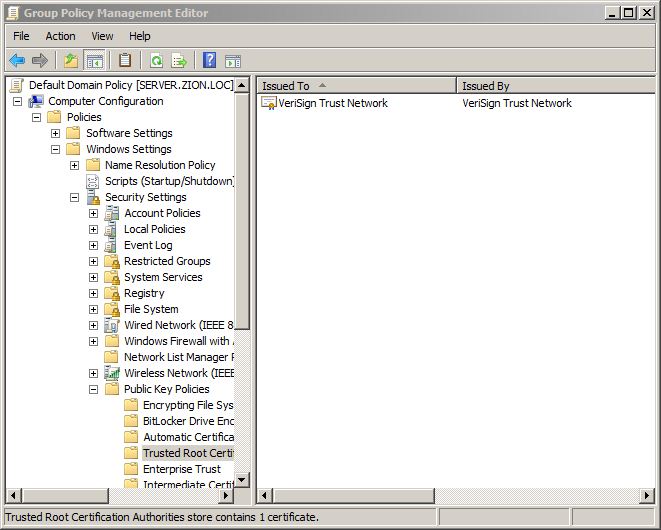Screen dimensions: 661x530
Task: Select Enterprise Trust in the tree
Action: pos(181,469)
